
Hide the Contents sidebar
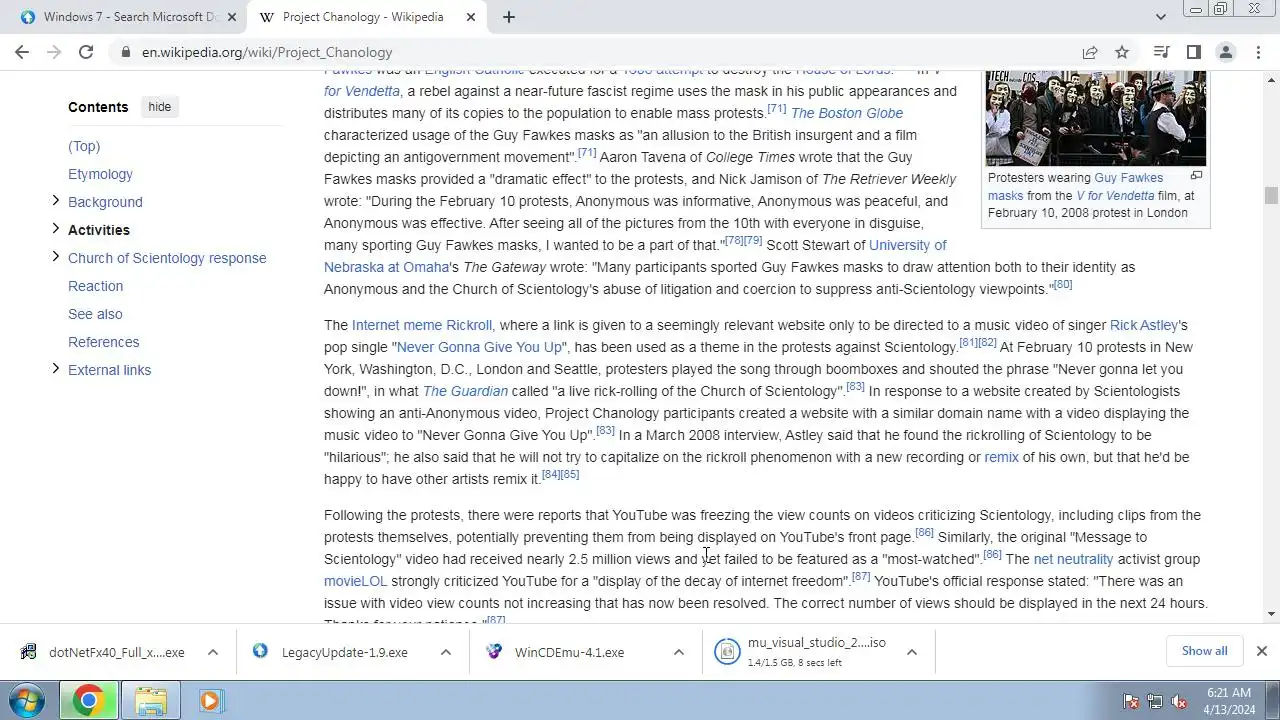point(160,107)
